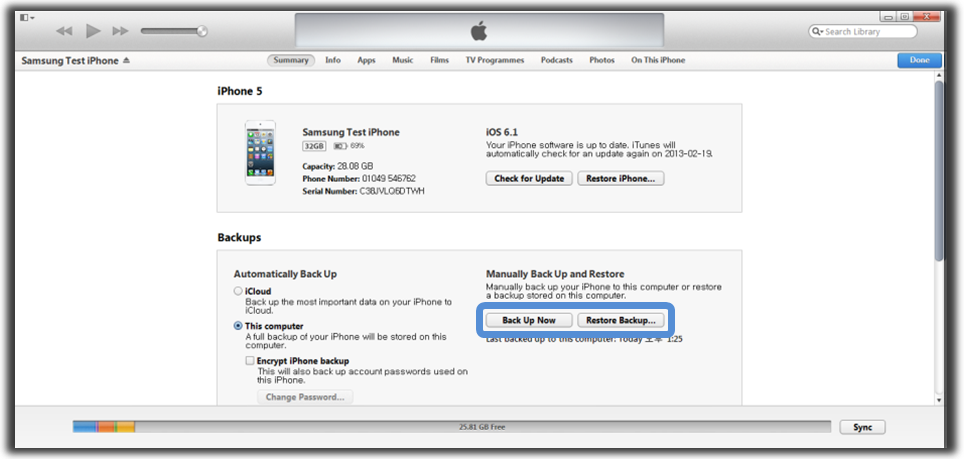Screen dimensions: 964x459
Task: Click the Change Password button
Action: point(305,397)
